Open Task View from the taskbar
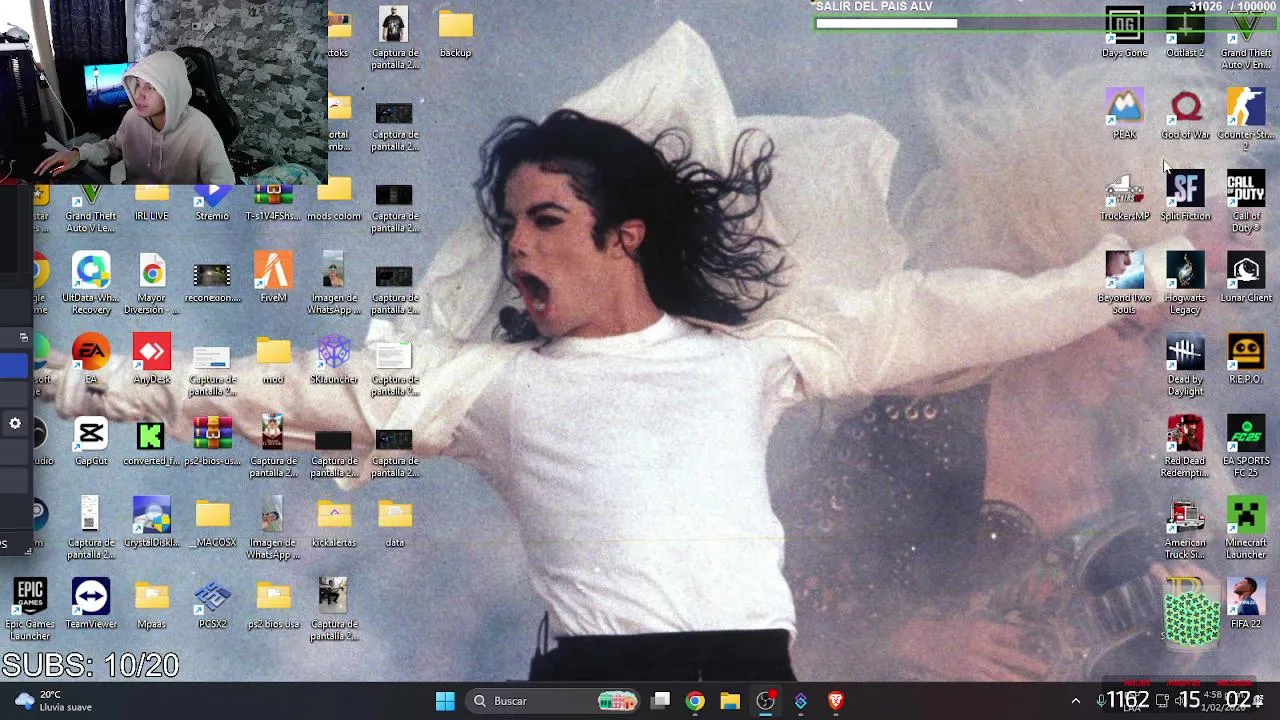1280x720 pixels. click(x=661, y=701)
